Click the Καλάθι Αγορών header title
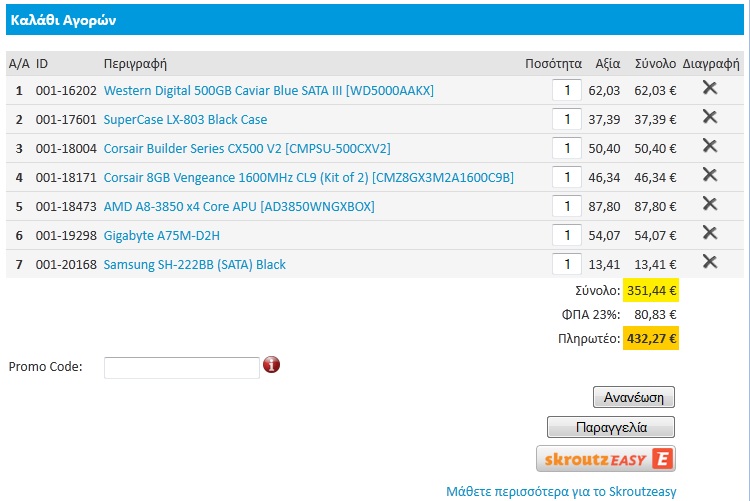 [63, 20]
